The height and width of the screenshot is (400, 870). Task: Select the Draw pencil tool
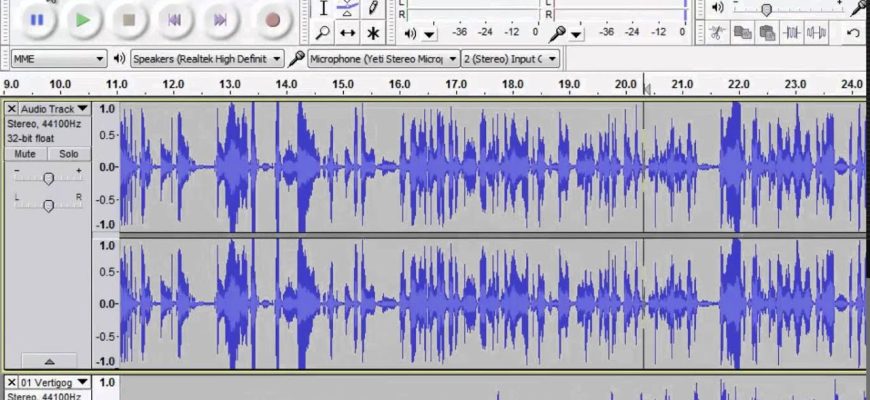click(373, 8)
